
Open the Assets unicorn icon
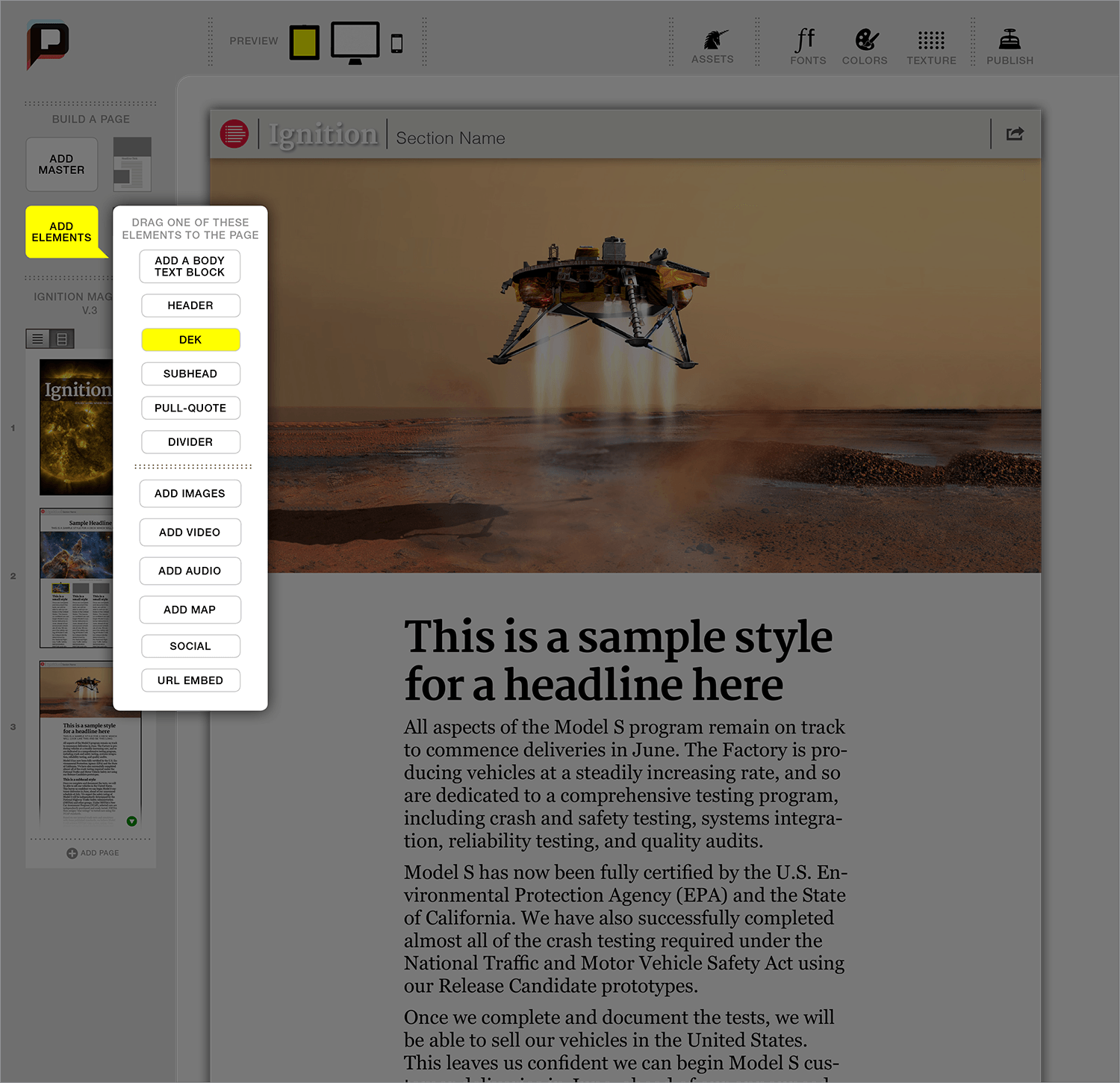(715, 40)
